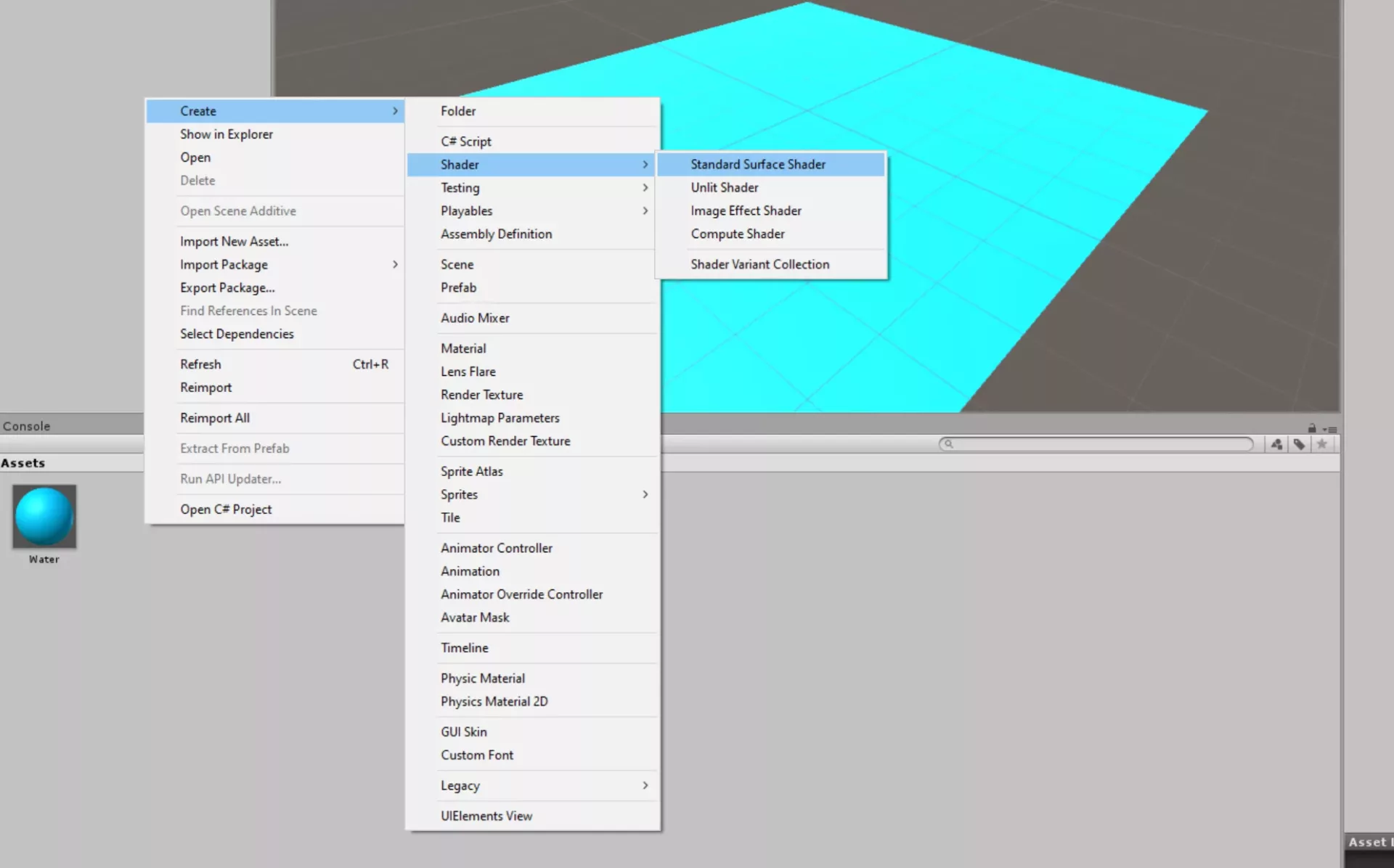Click the Search by Label tag icon
1394x868 pixels.
tap(1299, 444)
